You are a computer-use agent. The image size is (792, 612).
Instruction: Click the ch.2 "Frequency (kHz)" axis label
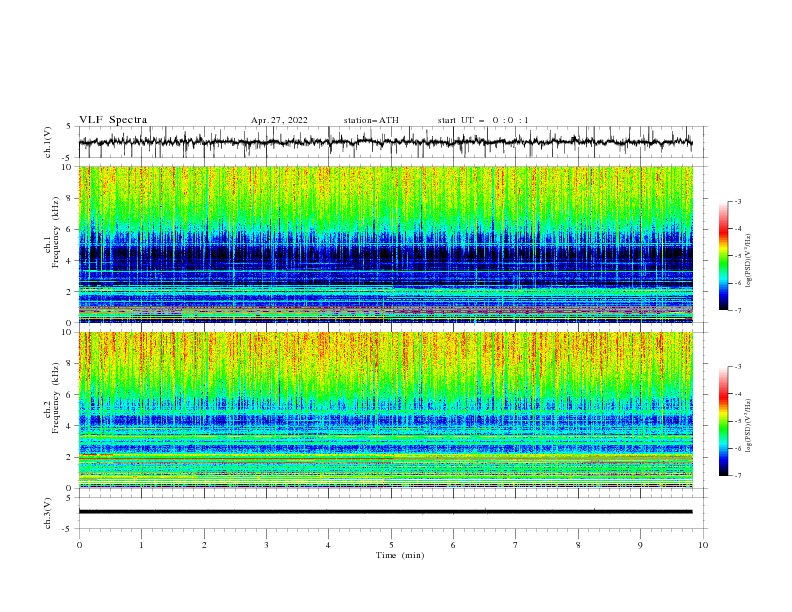tap(56, 400)
